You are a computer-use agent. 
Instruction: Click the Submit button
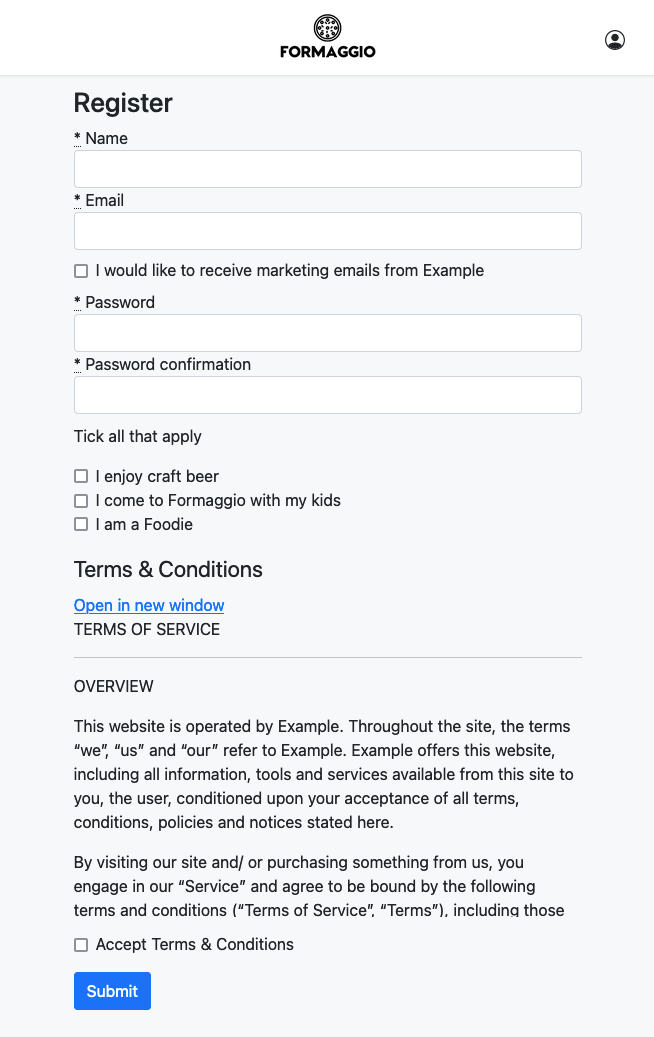coord(112,991)
